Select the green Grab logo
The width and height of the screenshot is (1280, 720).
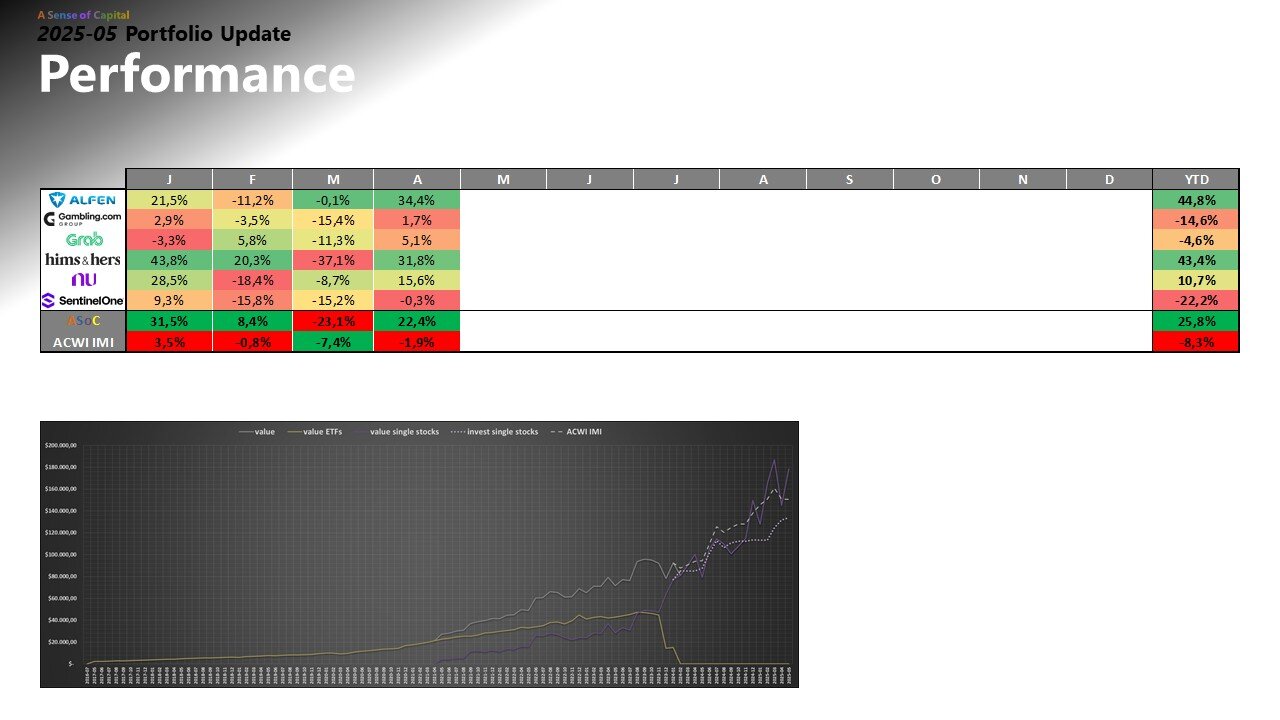click(x=83, y=240)
